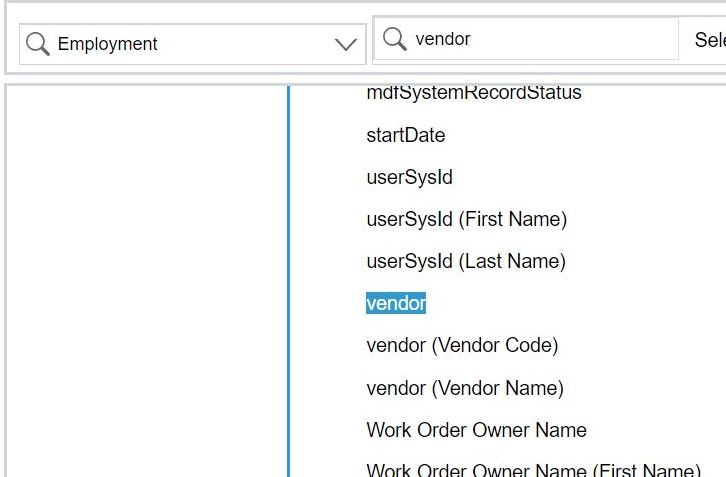Image resolution: width=726 pixels, height=477 pixels.
Task: Click the search icon beside vendor text
Action: click(394, 39)
